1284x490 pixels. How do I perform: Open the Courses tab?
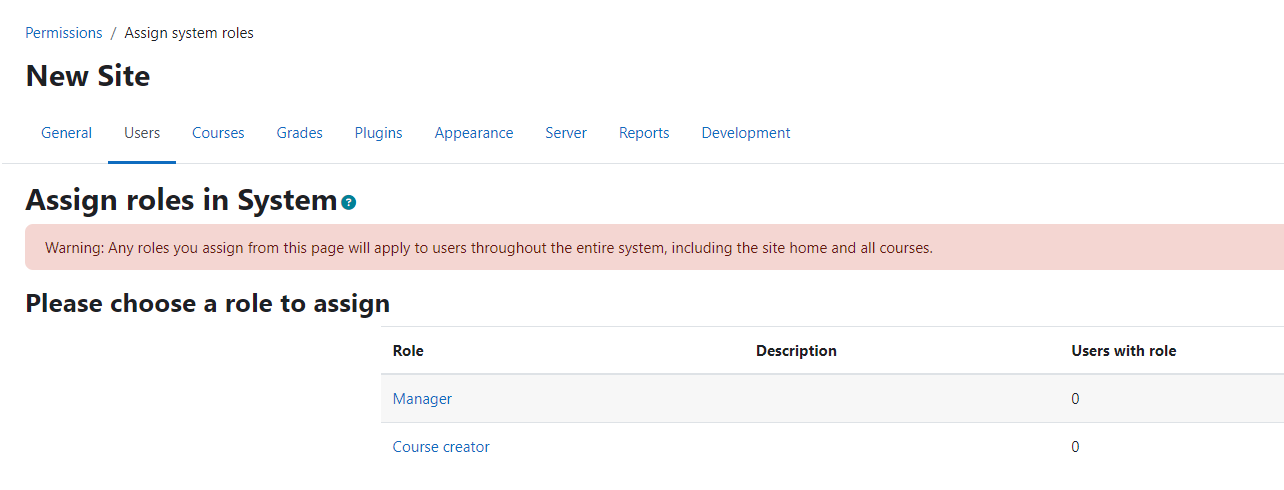218,133
